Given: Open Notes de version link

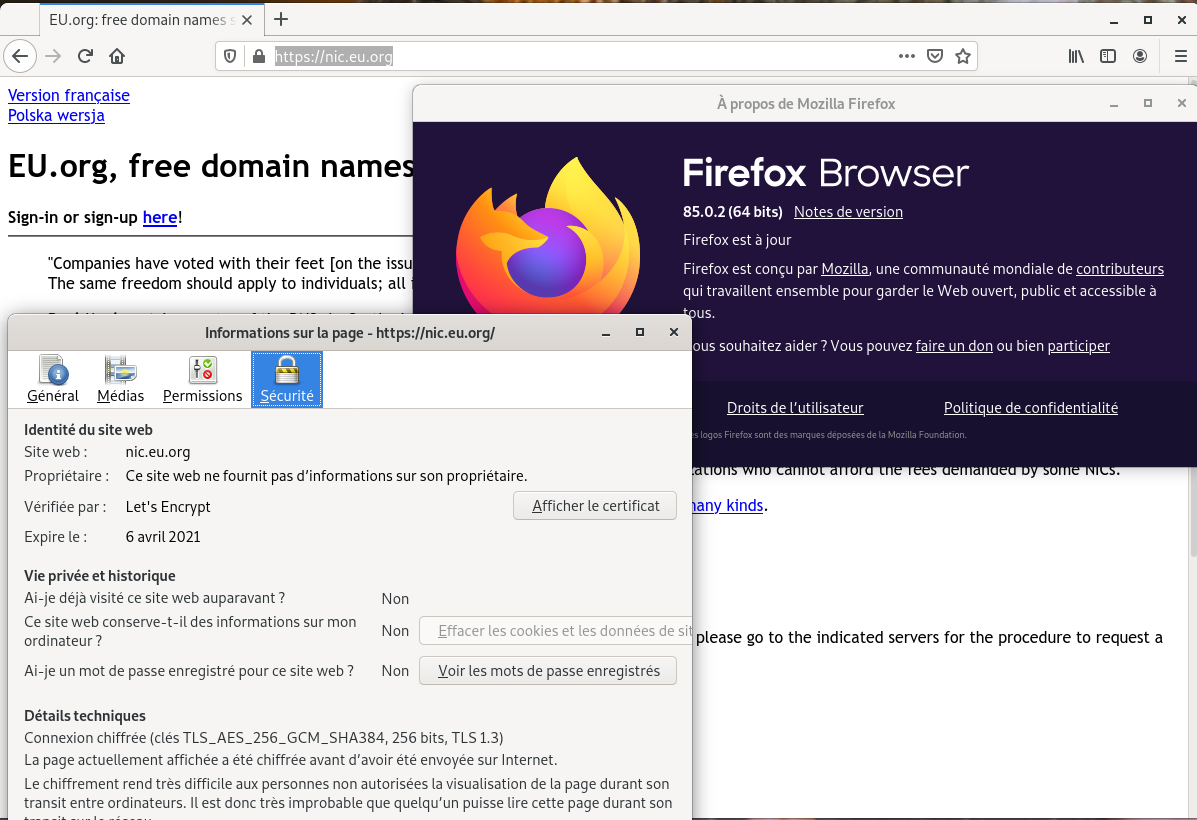Looking at the screenshot, I should pos(848,211).
